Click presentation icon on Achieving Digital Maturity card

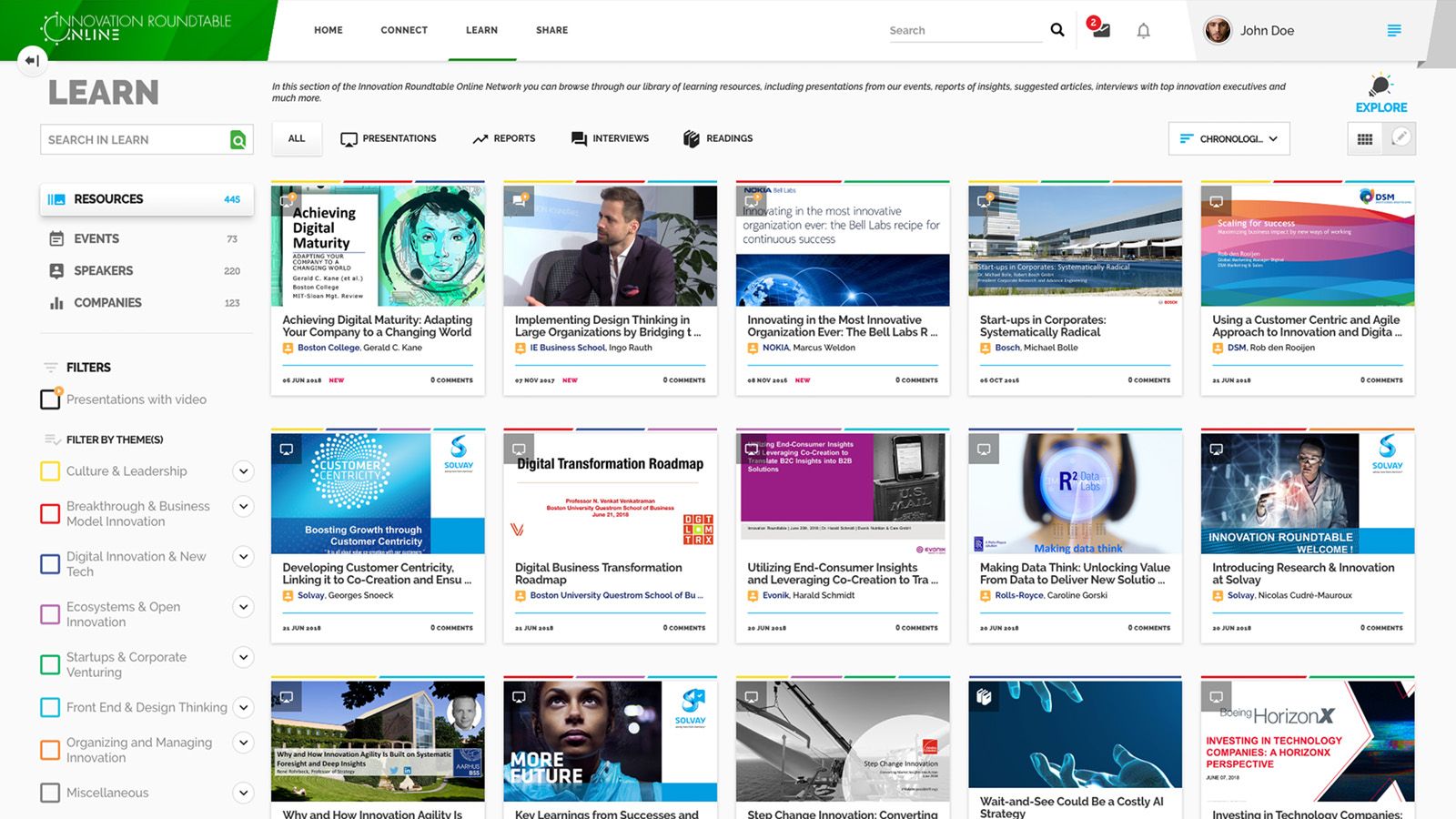[287, 199]
